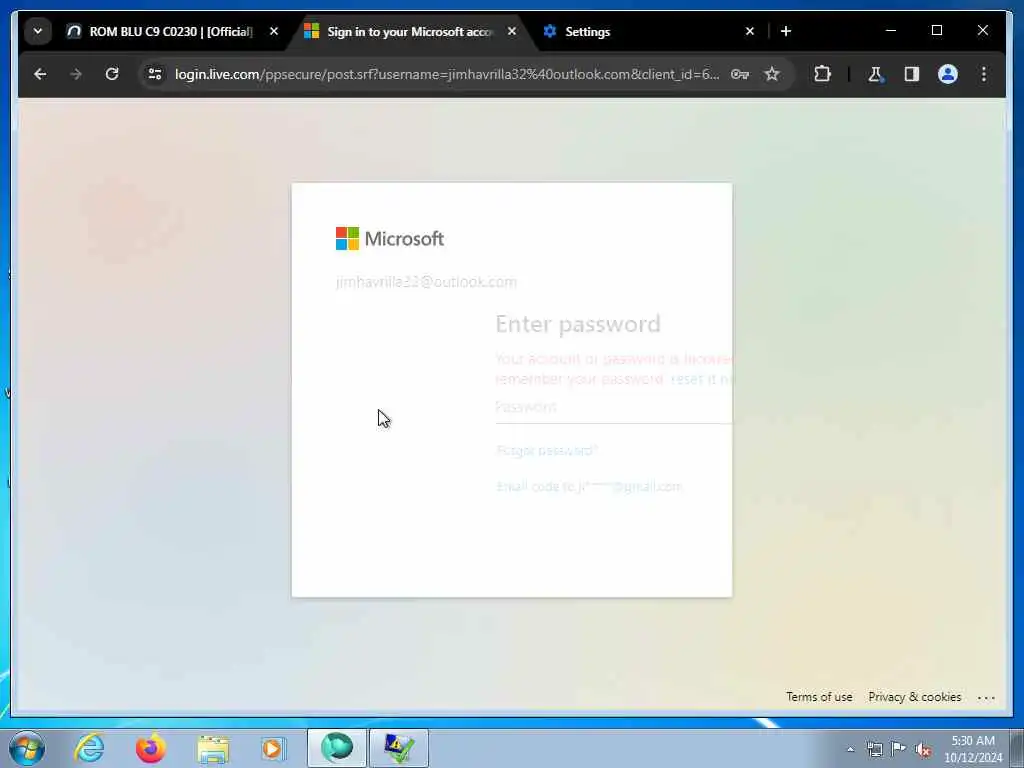The width and height of the screenshot is (1024, 768).
Task: Open the taskbar app with warning checkmark icon
Action: point(398,748)
